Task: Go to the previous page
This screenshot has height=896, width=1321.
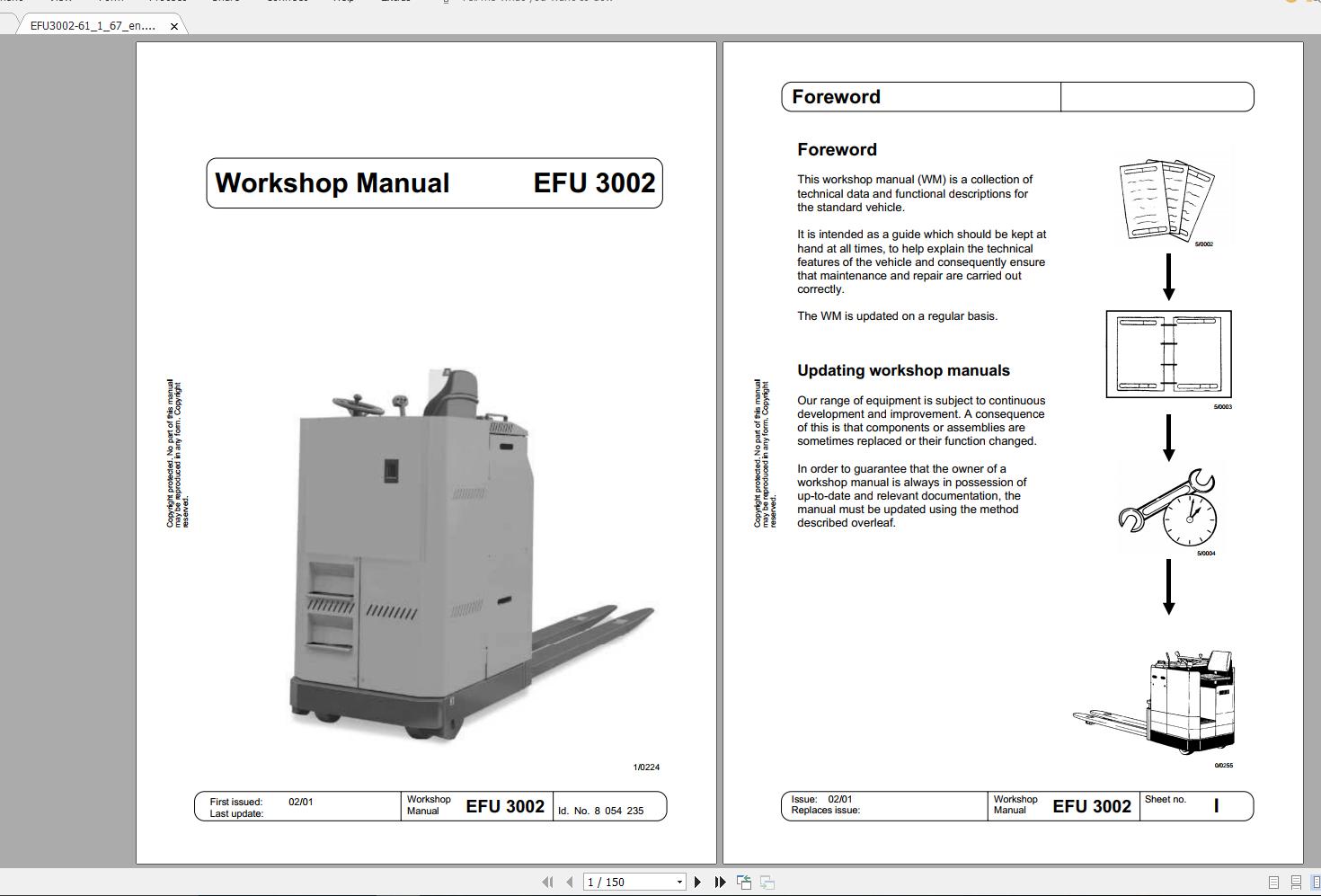Action: [570, 882]
